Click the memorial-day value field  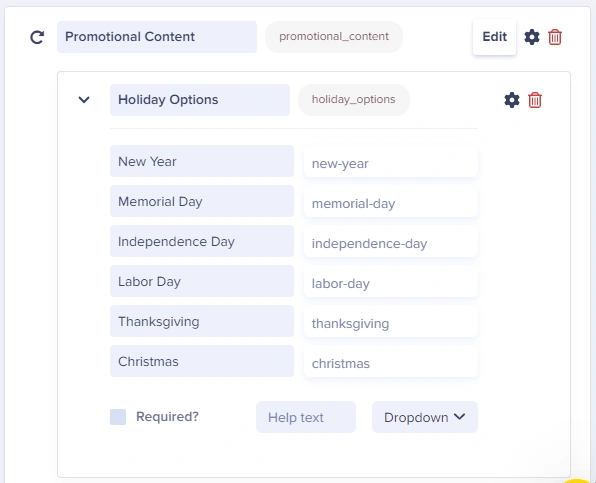[391, 201]
